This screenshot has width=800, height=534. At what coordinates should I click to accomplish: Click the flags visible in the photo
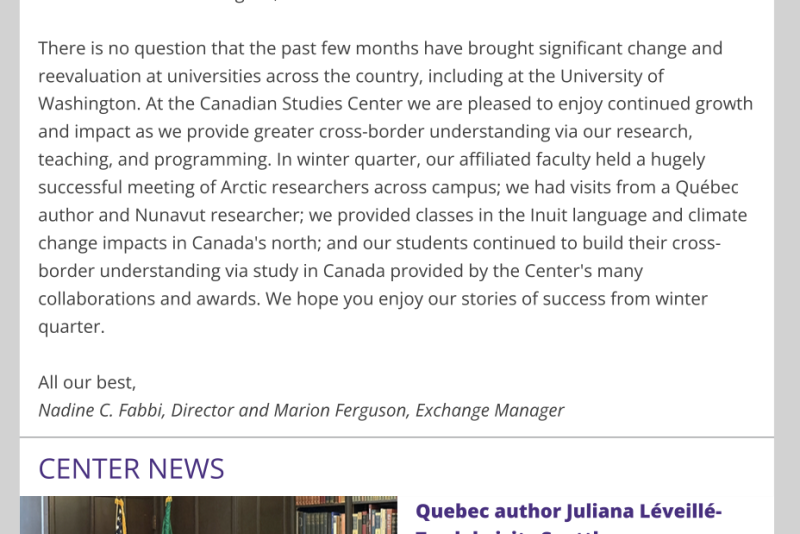pos(143,515)
